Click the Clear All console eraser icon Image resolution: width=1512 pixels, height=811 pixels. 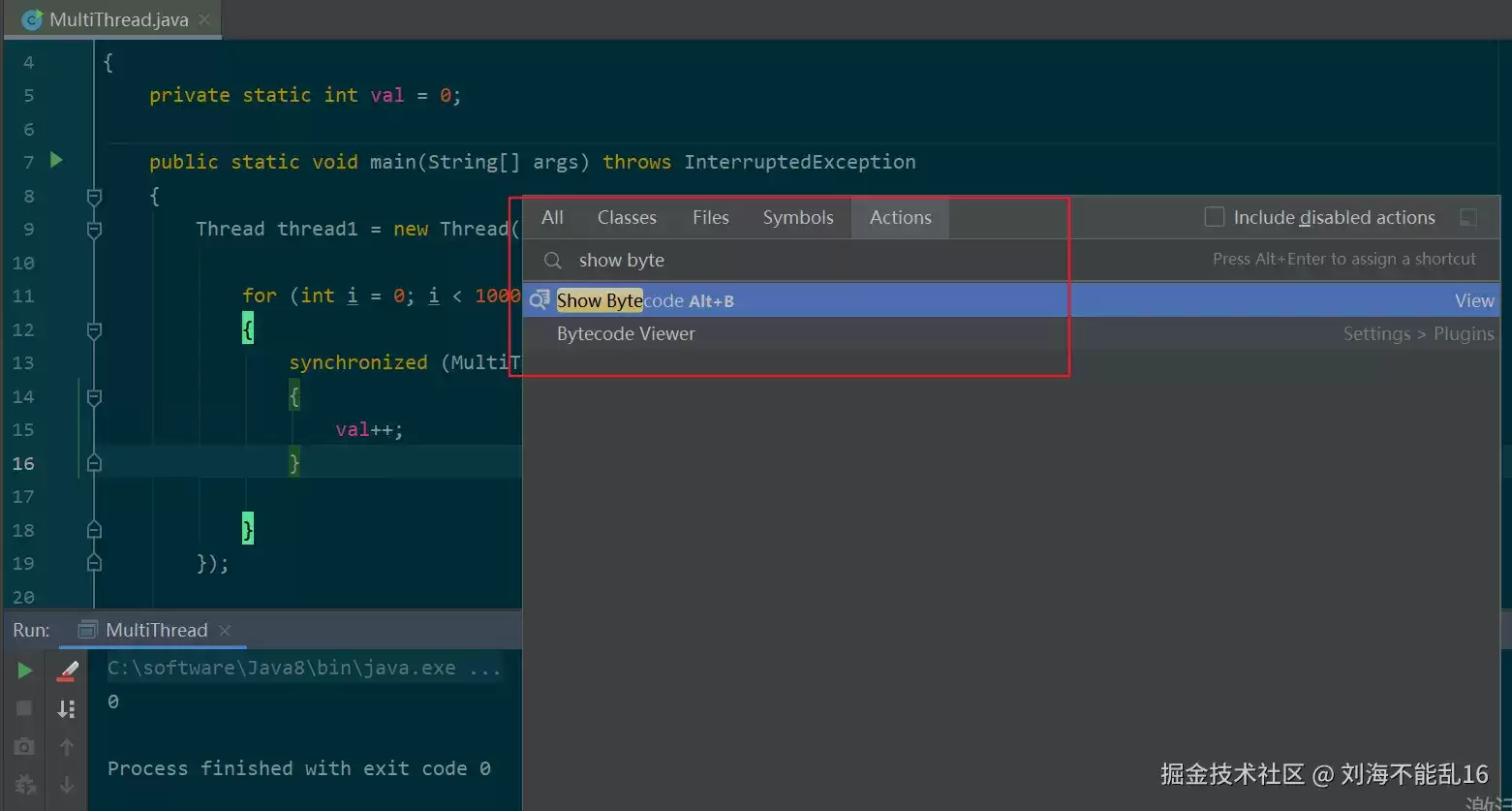(67, 671)
